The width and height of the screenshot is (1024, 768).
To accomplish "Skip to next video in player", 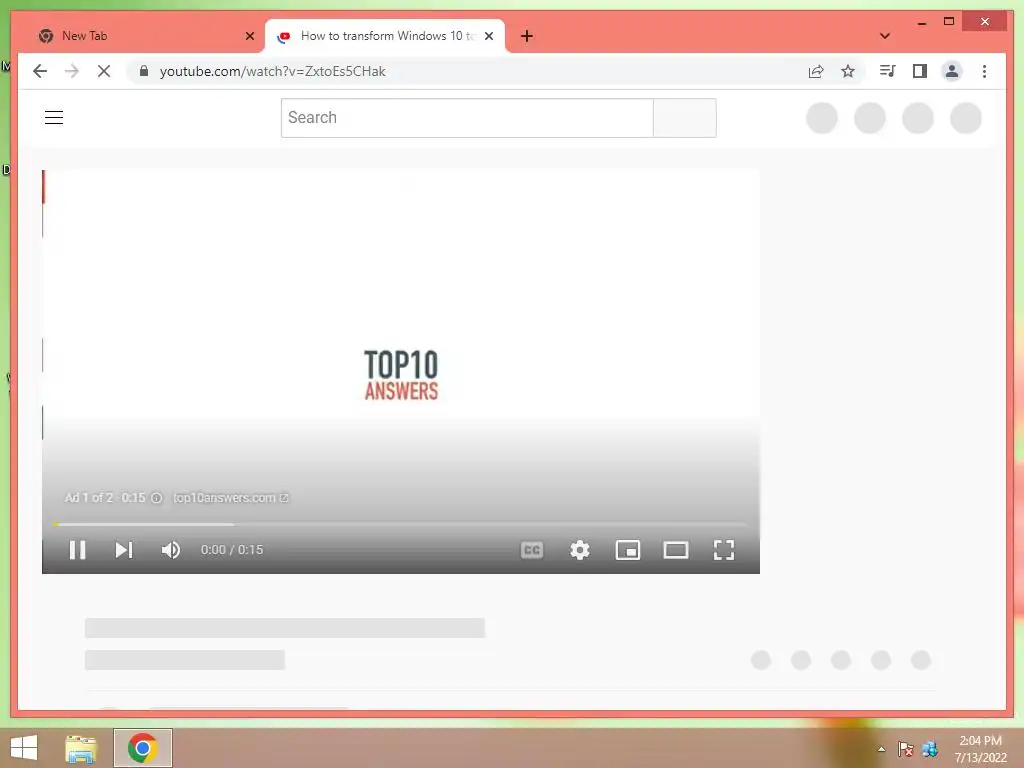I will [x=123, y=550].
